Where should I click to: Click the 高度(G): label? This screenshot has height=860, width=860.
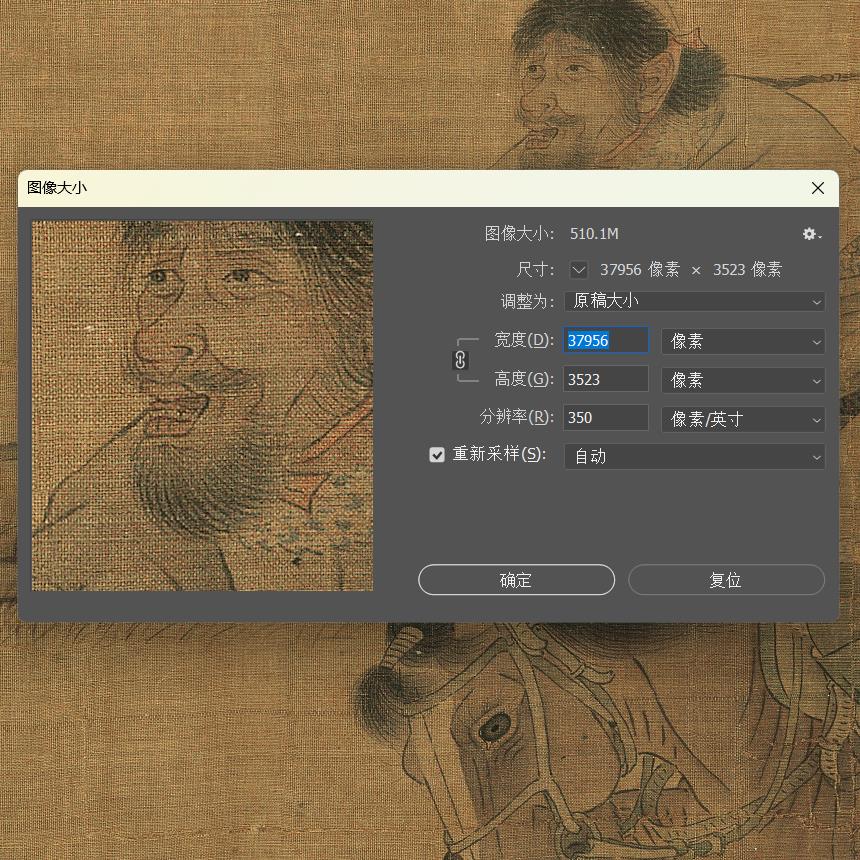524,379
